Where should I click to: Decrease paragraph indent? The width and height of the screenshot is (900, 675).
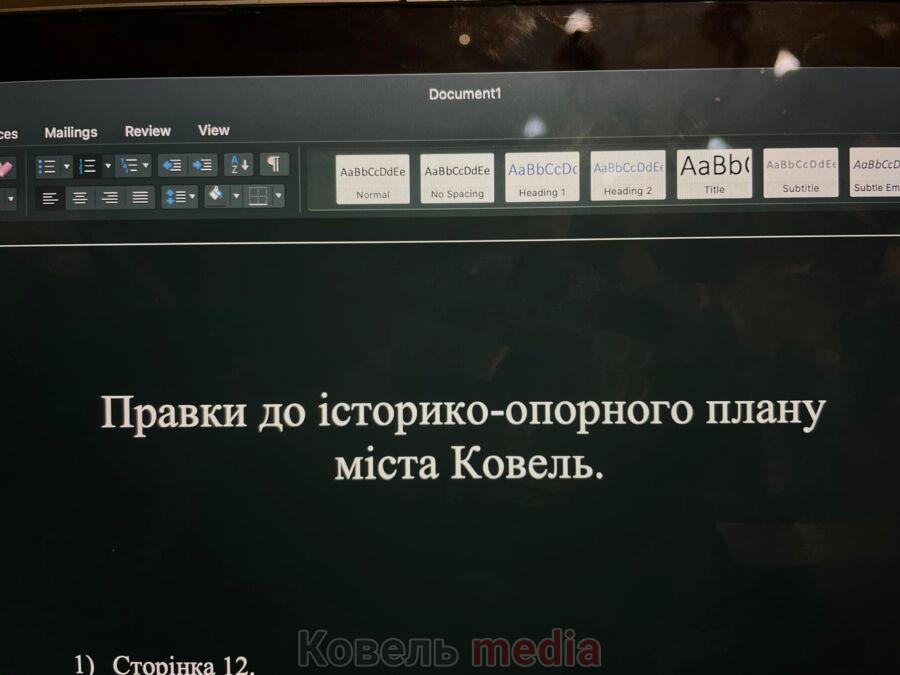click(172, 165)
